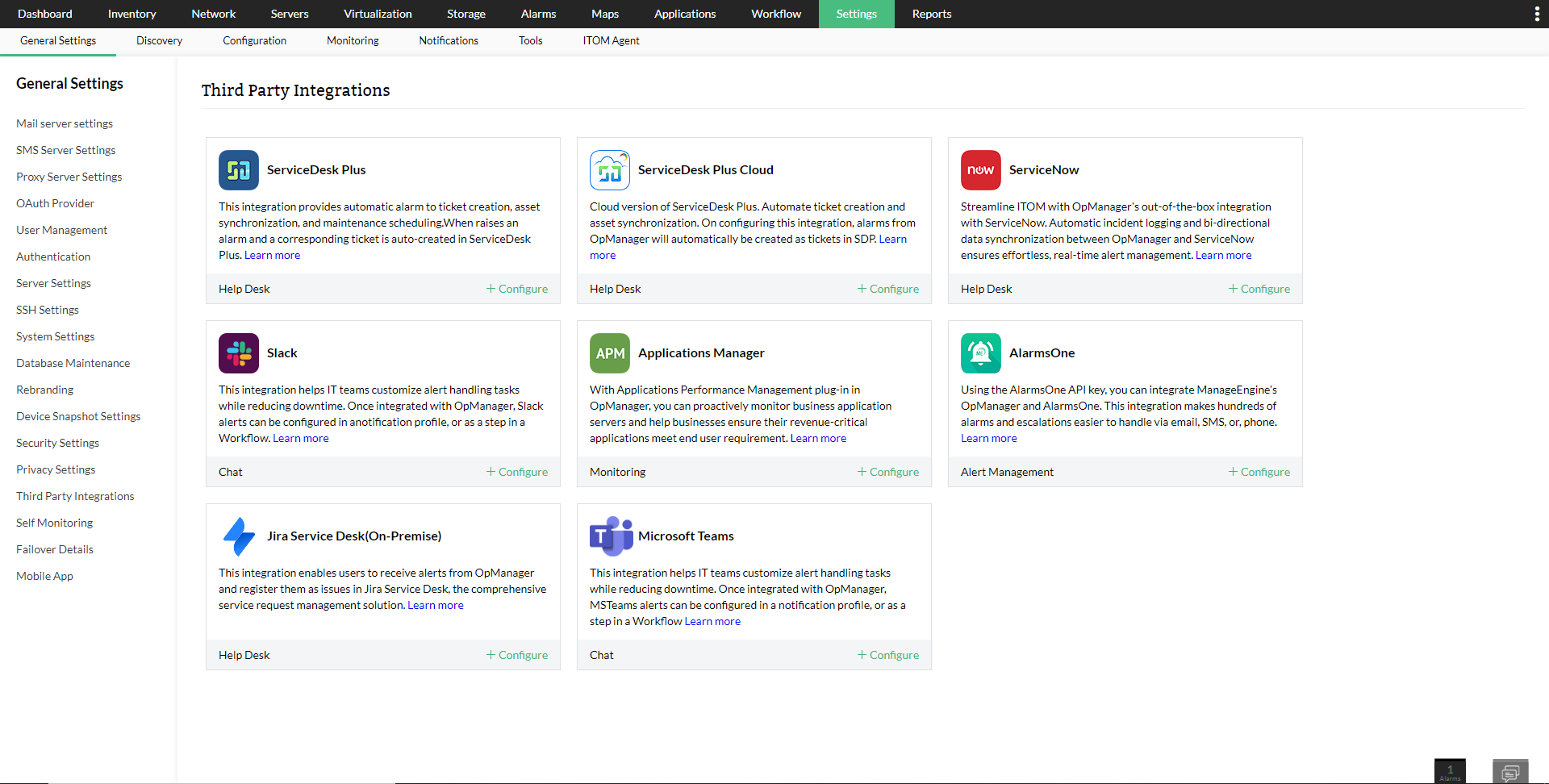Open the Reports menu
The height and width of the screenshot is (784, 1549).
click(x=931, y=14)
